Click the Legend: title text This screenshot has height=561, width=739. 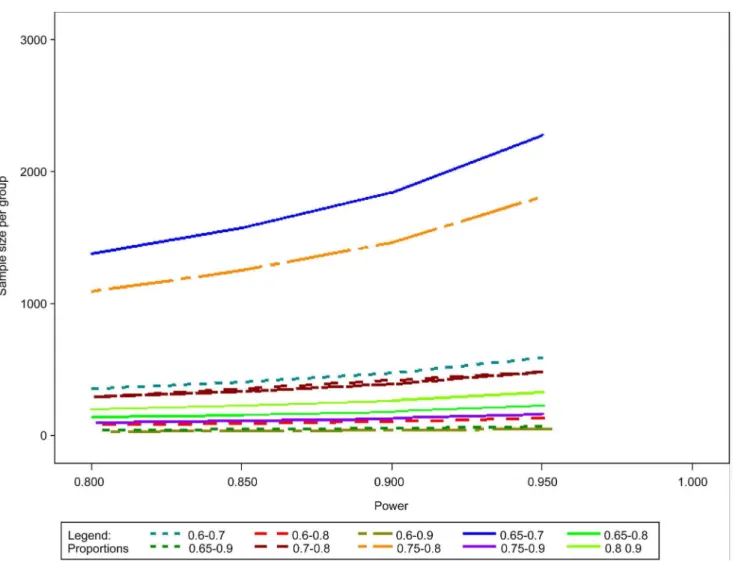[90, 536]
